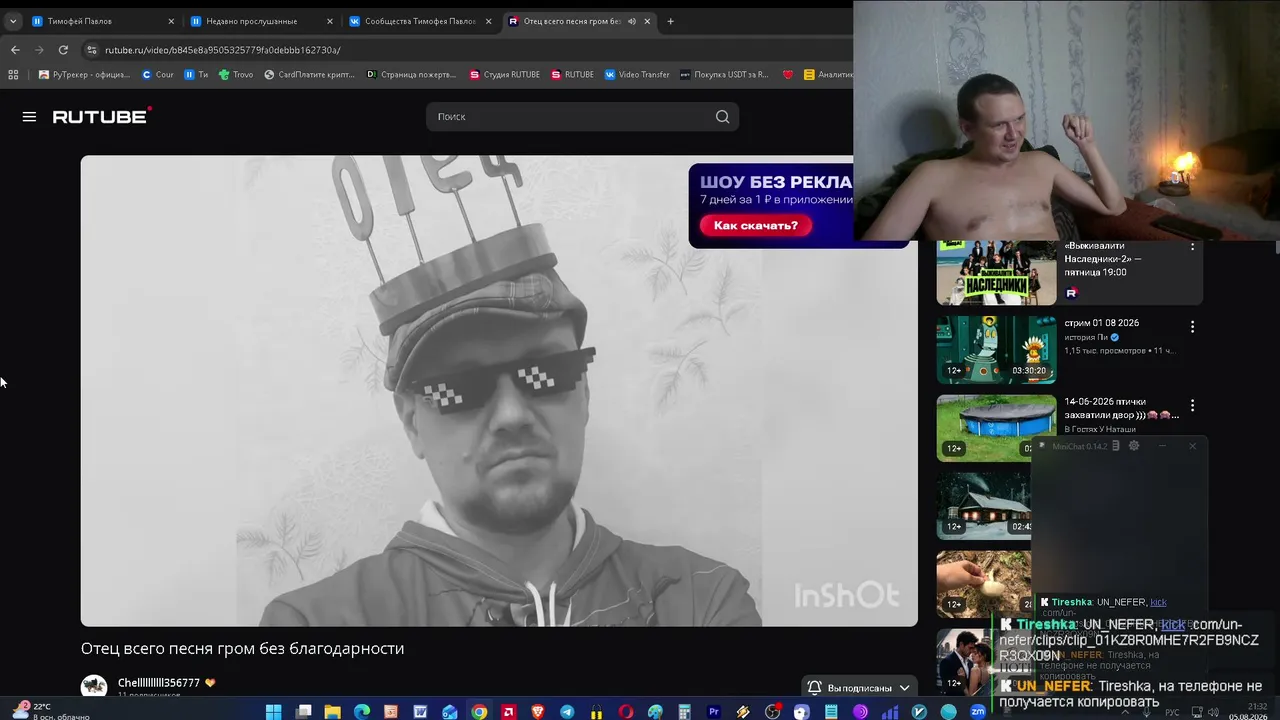Open Google Chrome from taskbar
Screen dimensions: 1280x720
pos(479,712)
